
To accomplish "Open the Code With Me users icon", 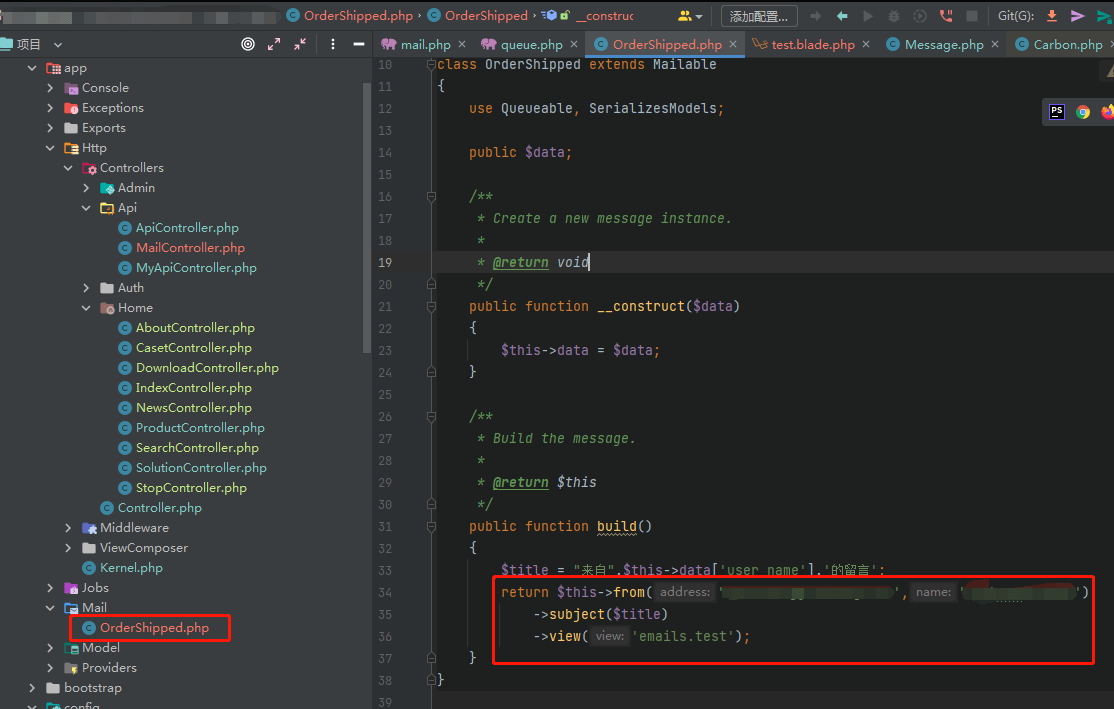I will point(689,16).
